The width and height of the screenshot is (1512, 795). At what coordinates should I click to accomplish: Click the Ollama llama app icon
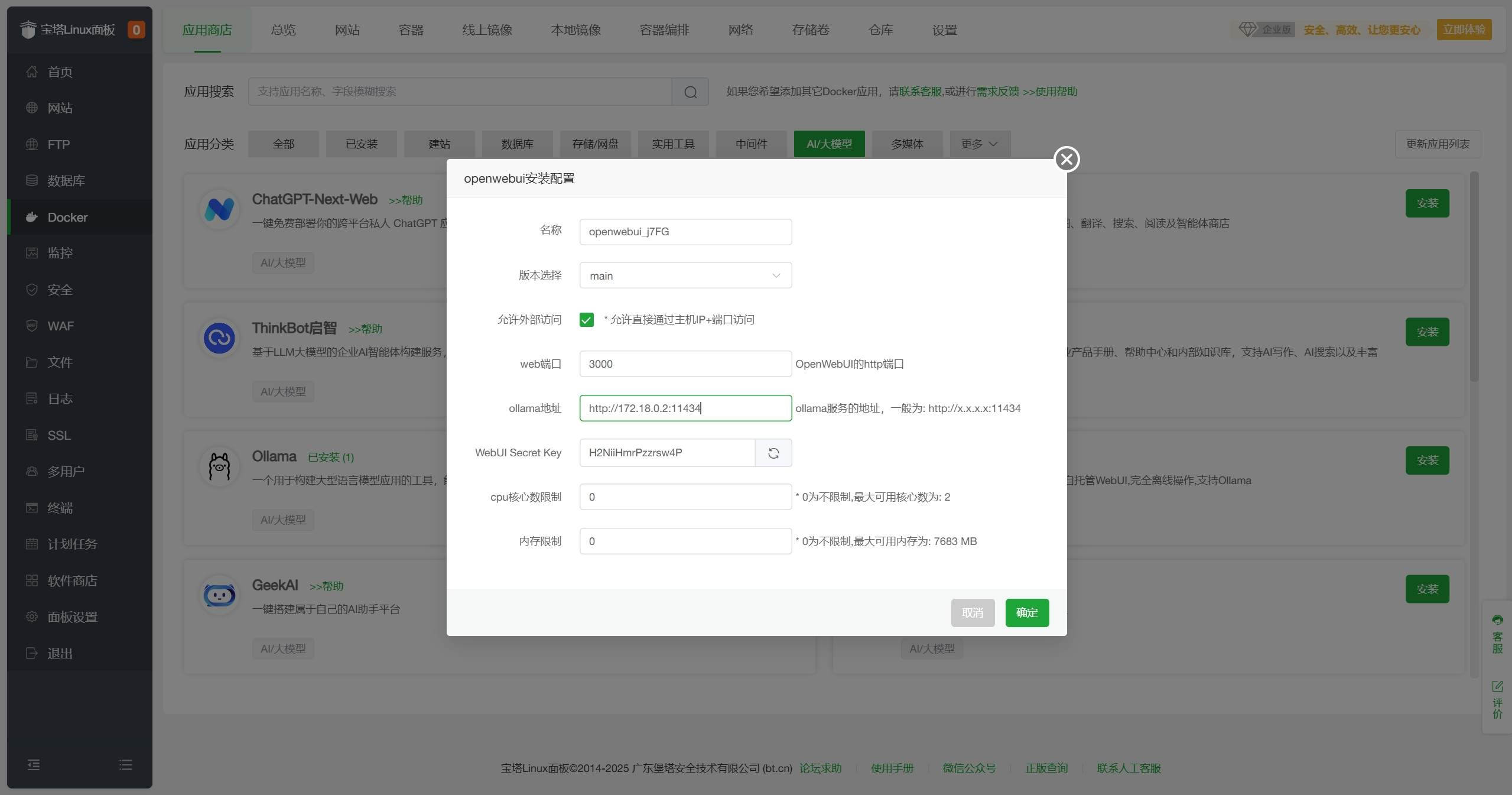(219, 466)
